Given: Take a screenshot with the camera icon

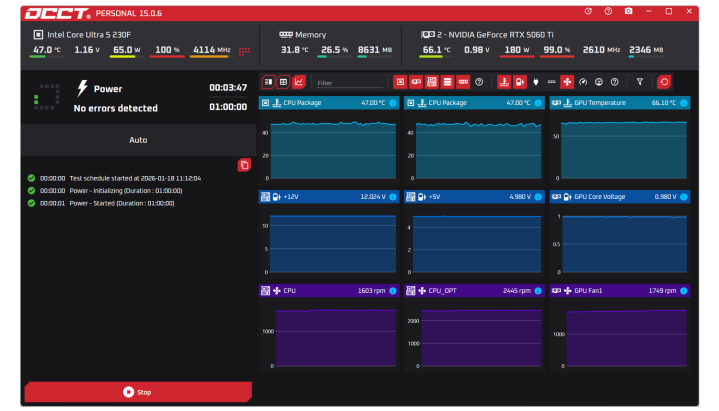Looking at the screenshot, I should pyautogui.click(x=628, y=11).
